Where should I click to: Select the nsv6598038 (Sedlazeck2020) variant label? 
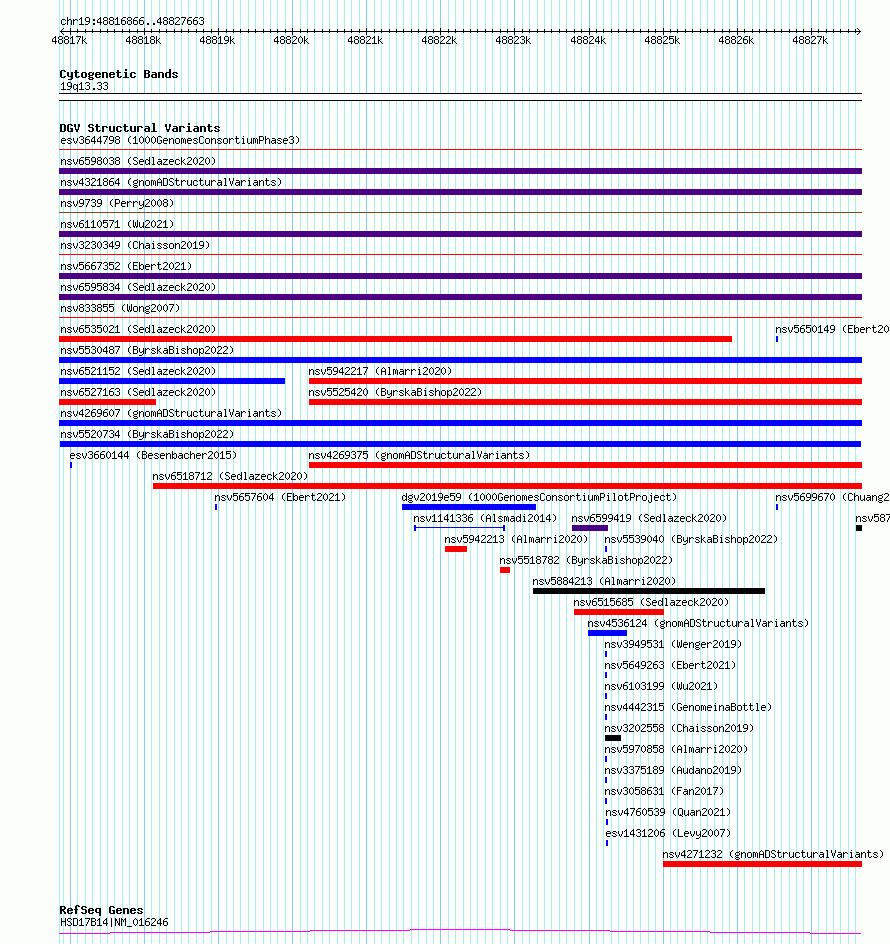(x=138, y=161)
